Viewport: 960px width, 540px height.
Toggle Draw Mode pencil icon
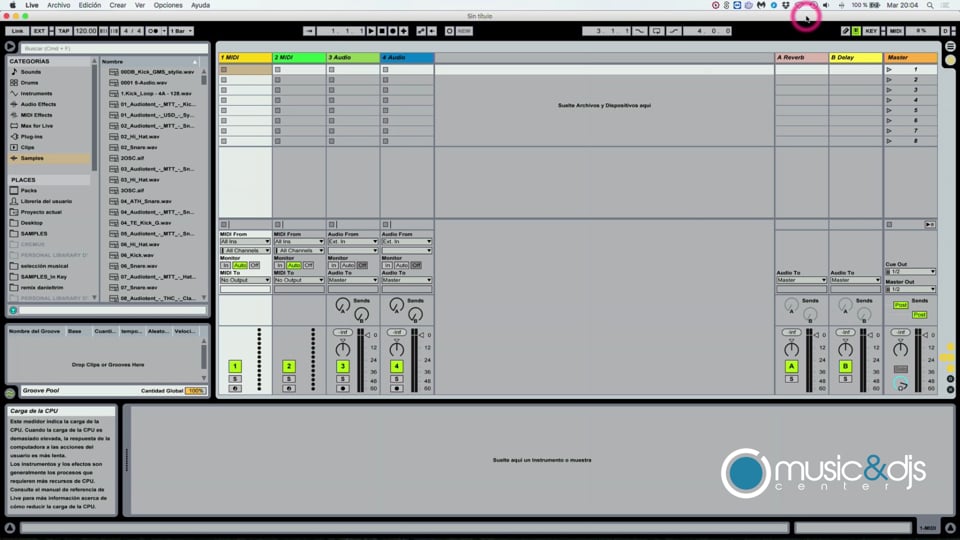(846, 31)
